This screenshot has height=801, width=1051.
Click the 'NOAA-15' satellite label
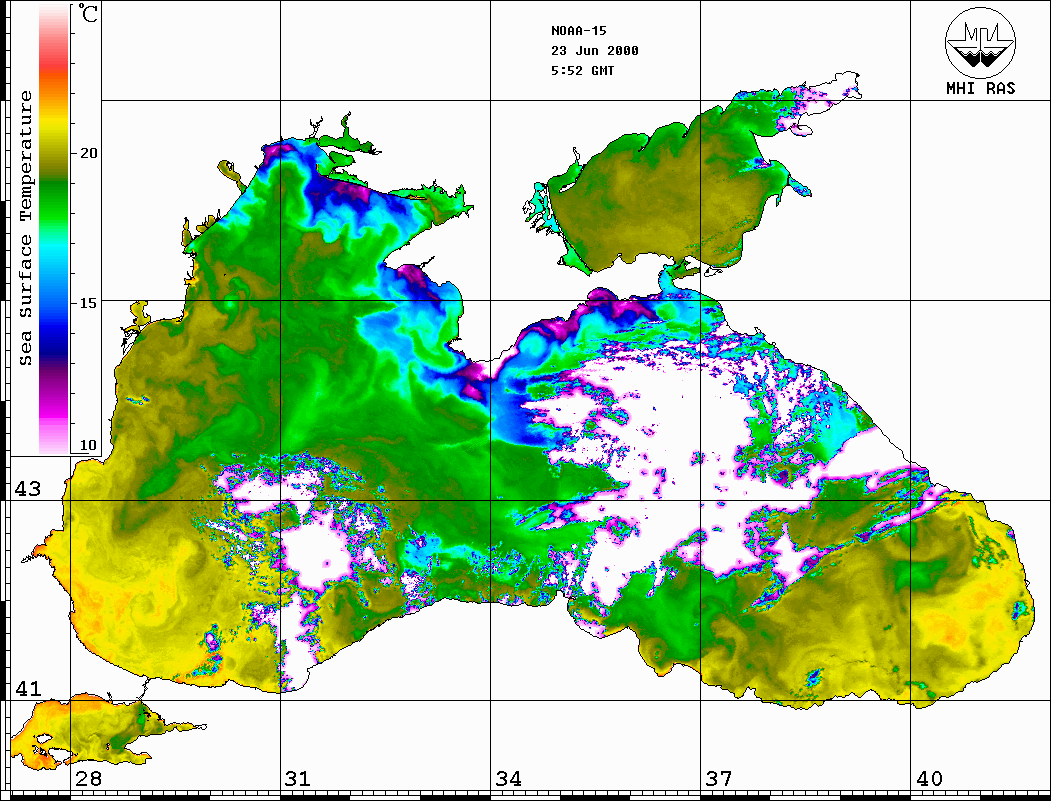coord(578,31)
